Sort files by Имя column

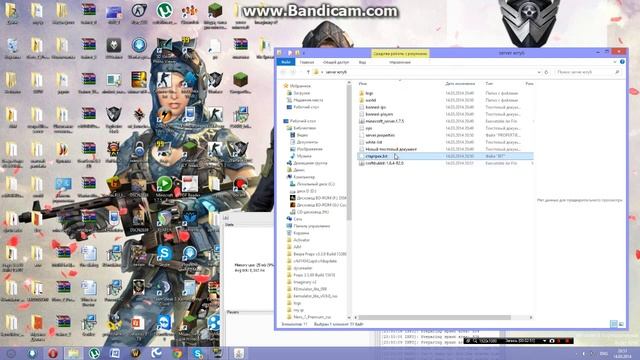tap(362, 84)
